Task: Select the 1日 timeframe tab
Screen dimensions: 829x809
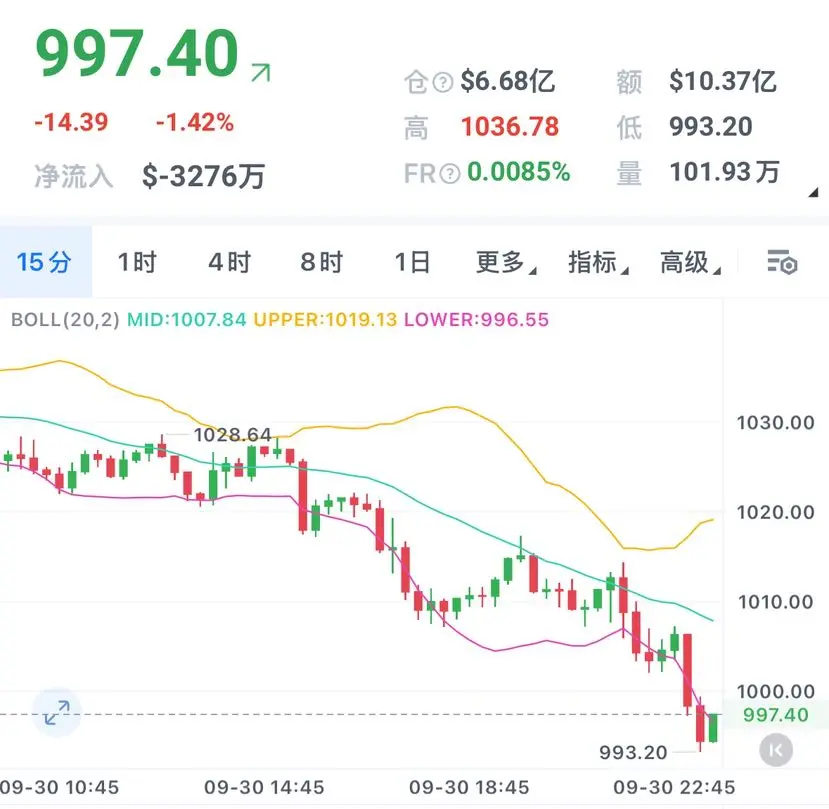Action: [412, 262]
